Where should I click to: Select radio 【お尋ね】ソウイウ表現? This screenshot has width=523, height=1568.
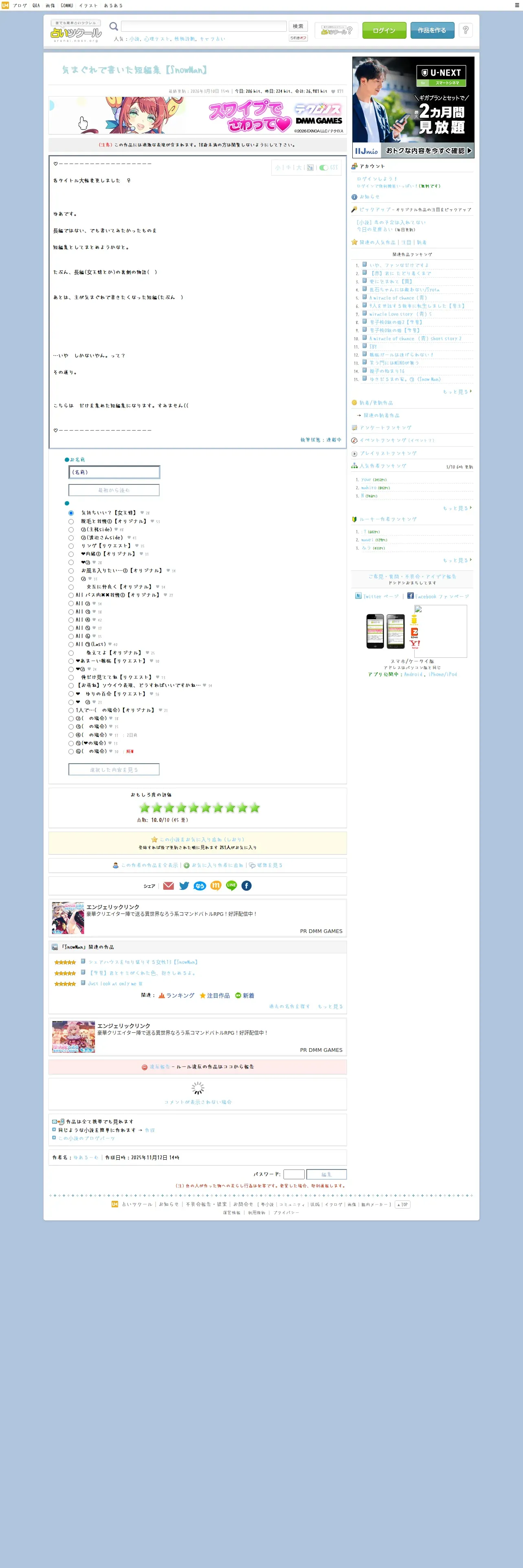(x=70, y=685)
